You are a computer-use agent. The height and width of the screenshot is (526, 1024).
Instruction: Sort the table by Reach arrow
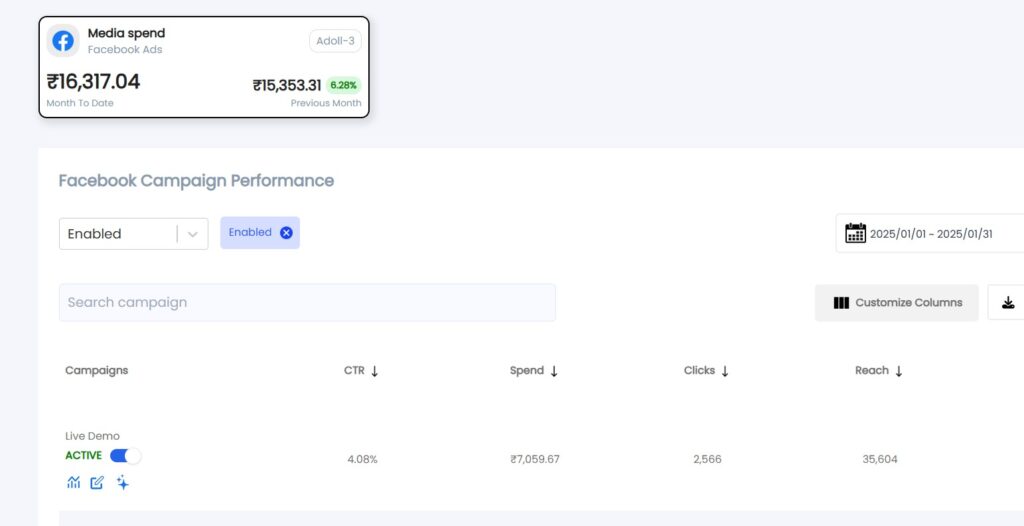899,371
